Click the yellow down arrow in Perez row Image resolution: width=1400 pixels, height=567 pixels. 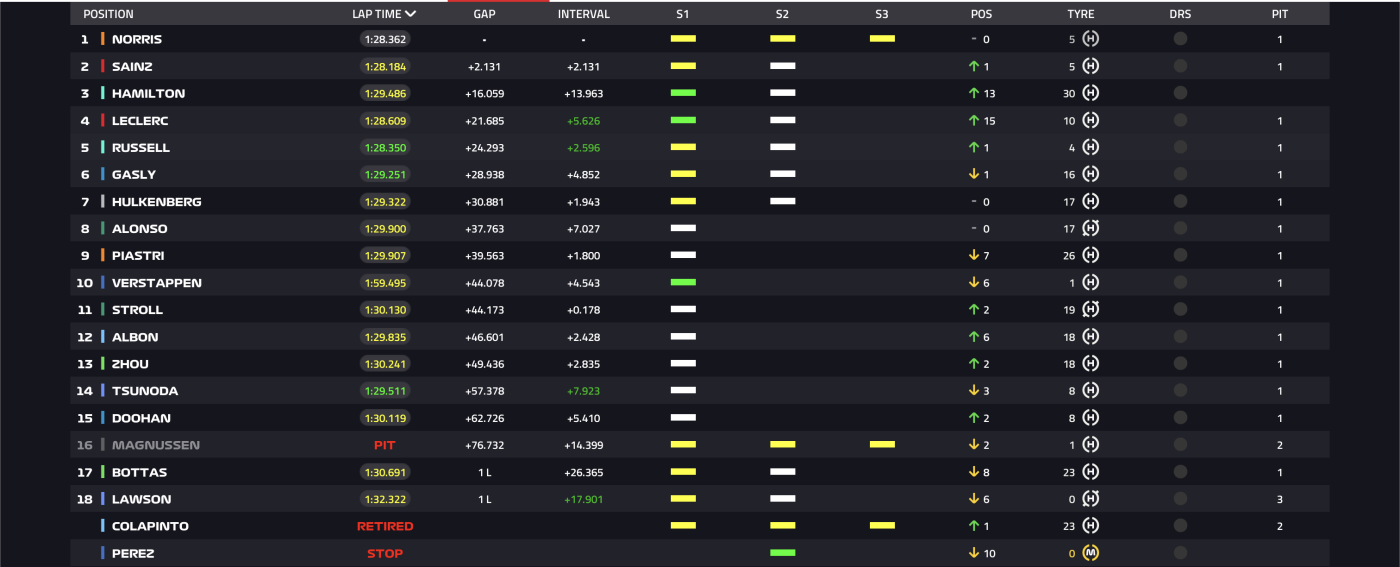point(973,552)
